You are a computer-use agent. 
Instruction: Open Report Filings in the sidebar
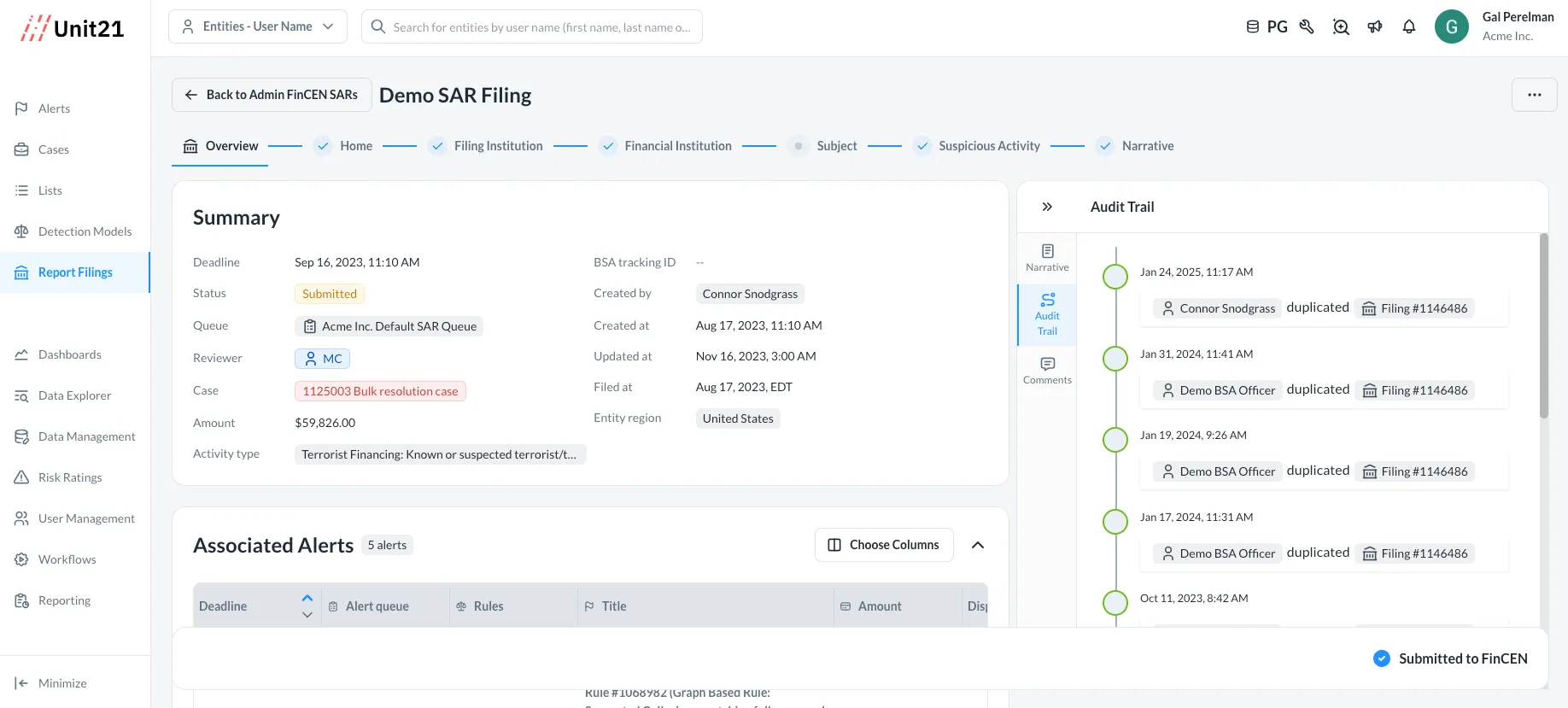point(75,272)
